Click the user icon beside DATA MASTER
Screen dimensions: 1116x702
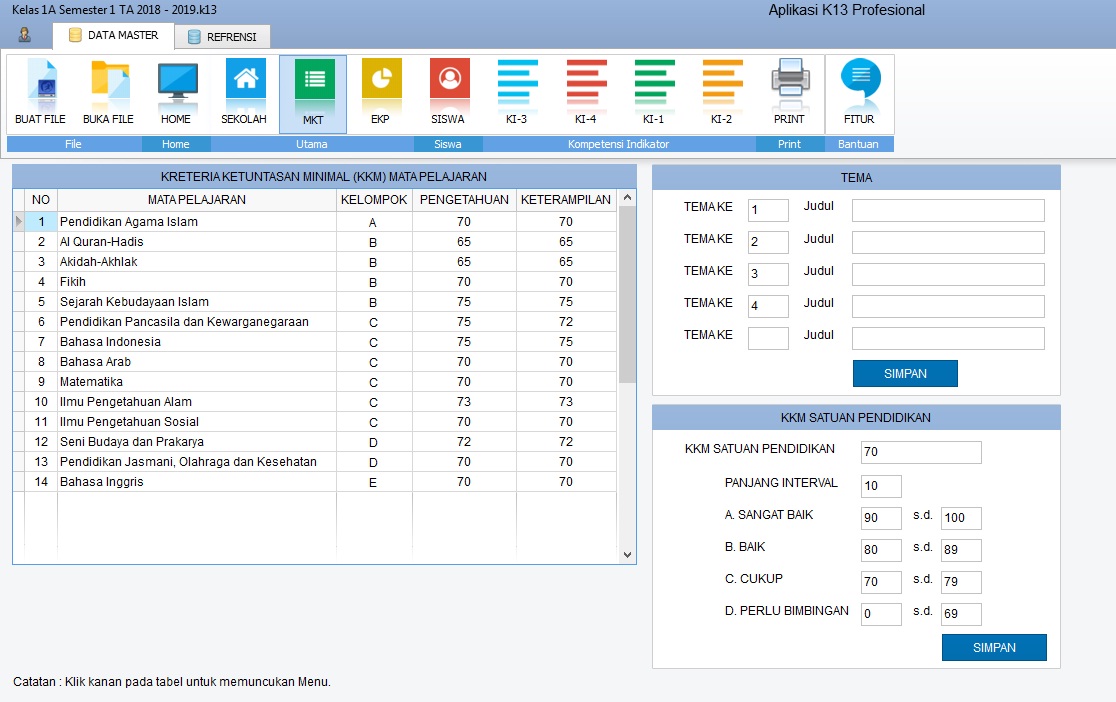(25, 35)
